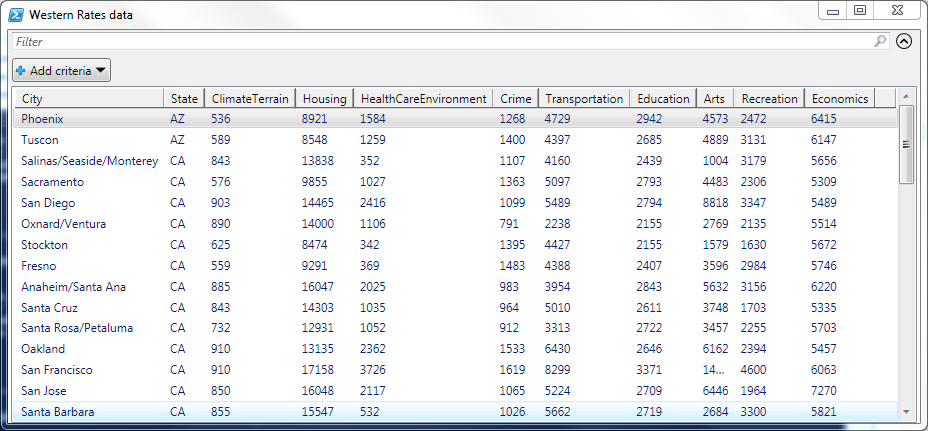
Task: Maximize the Western Rates data window
Action: [x=859, y=10]
